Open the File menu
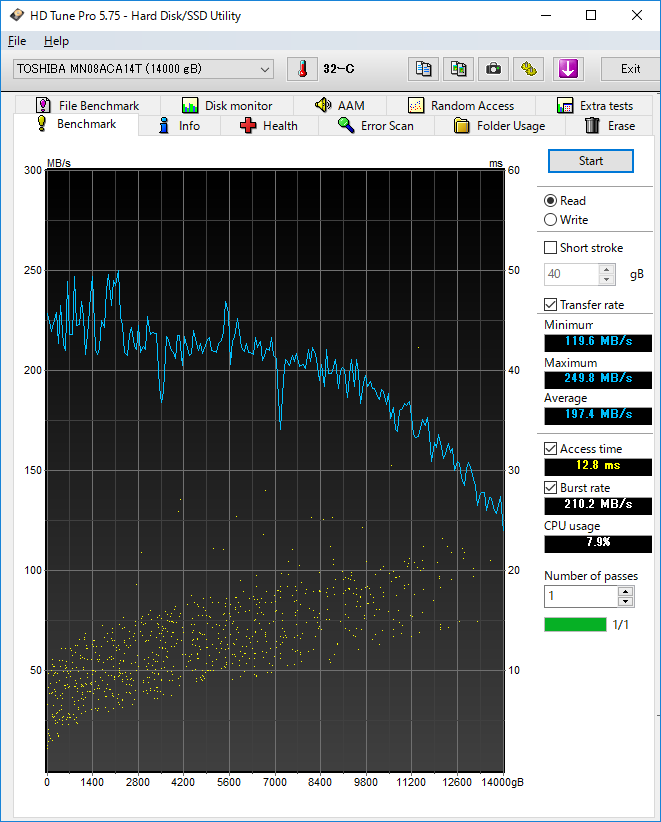Viewport: 661px width, 822px height. (x=17, y=41)
